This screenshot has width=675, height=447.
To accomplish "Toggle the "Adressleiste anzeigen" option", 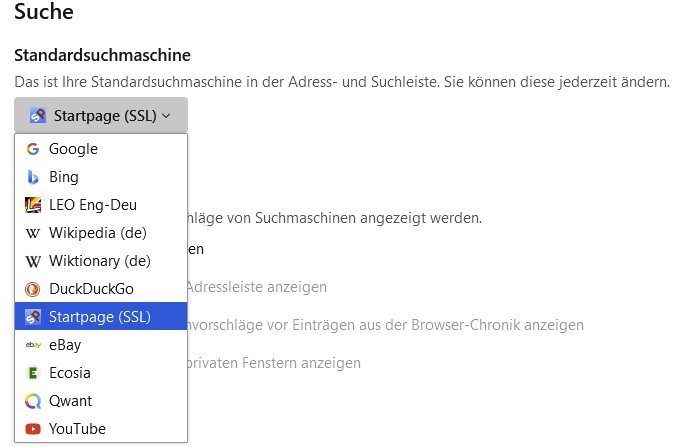I will [257, 287].
